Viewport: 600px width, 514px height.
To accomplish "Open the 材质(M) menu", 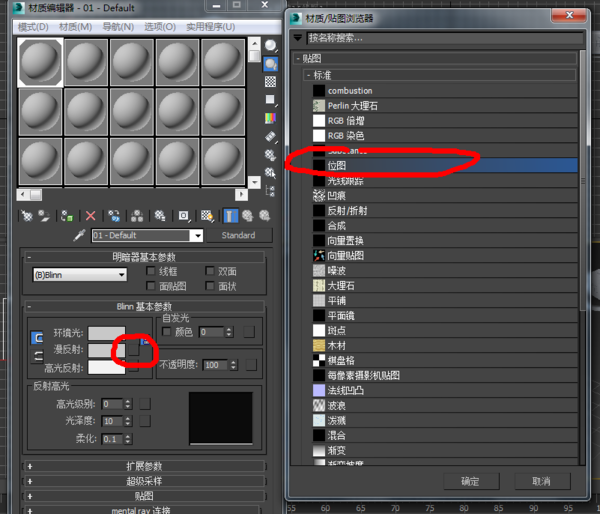I will click(x=75, y=27).
